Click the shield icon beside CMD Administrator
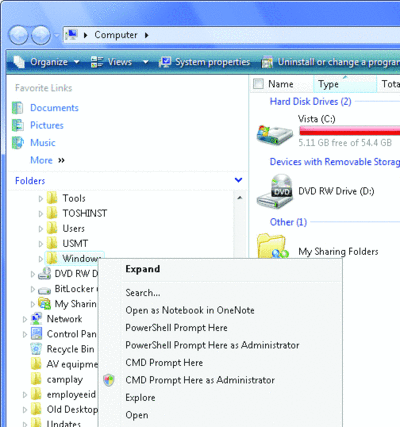 click(x=109, y=380)
